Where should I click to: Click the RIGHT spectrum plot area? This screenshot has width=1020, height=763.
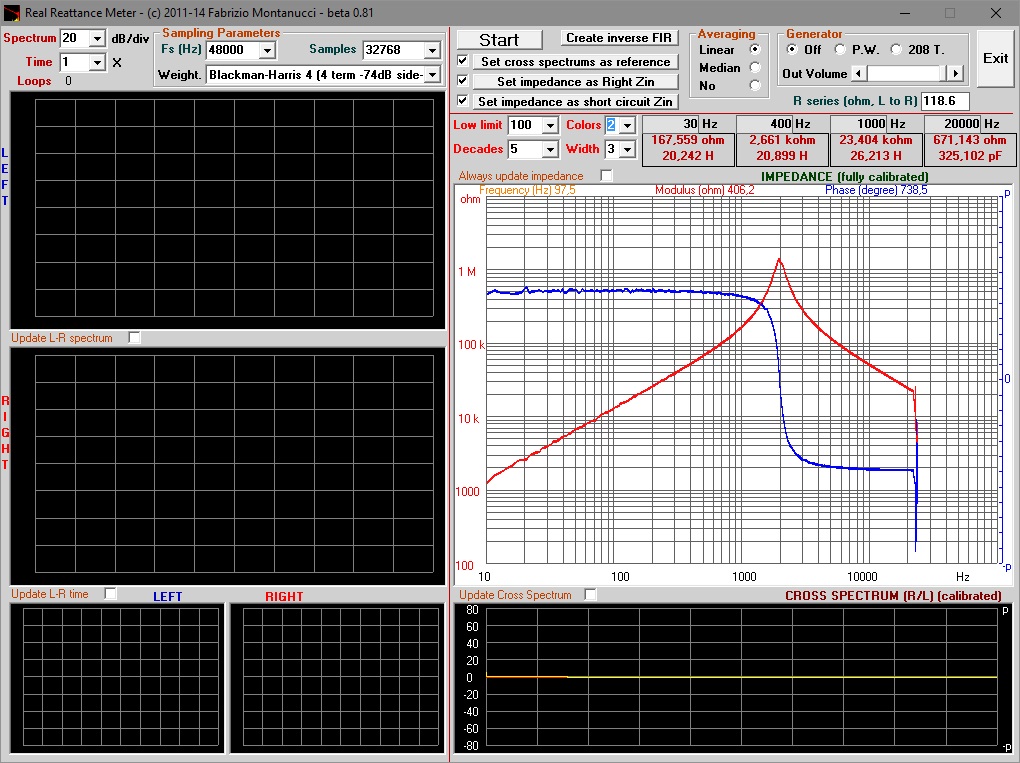coord(228,466)
